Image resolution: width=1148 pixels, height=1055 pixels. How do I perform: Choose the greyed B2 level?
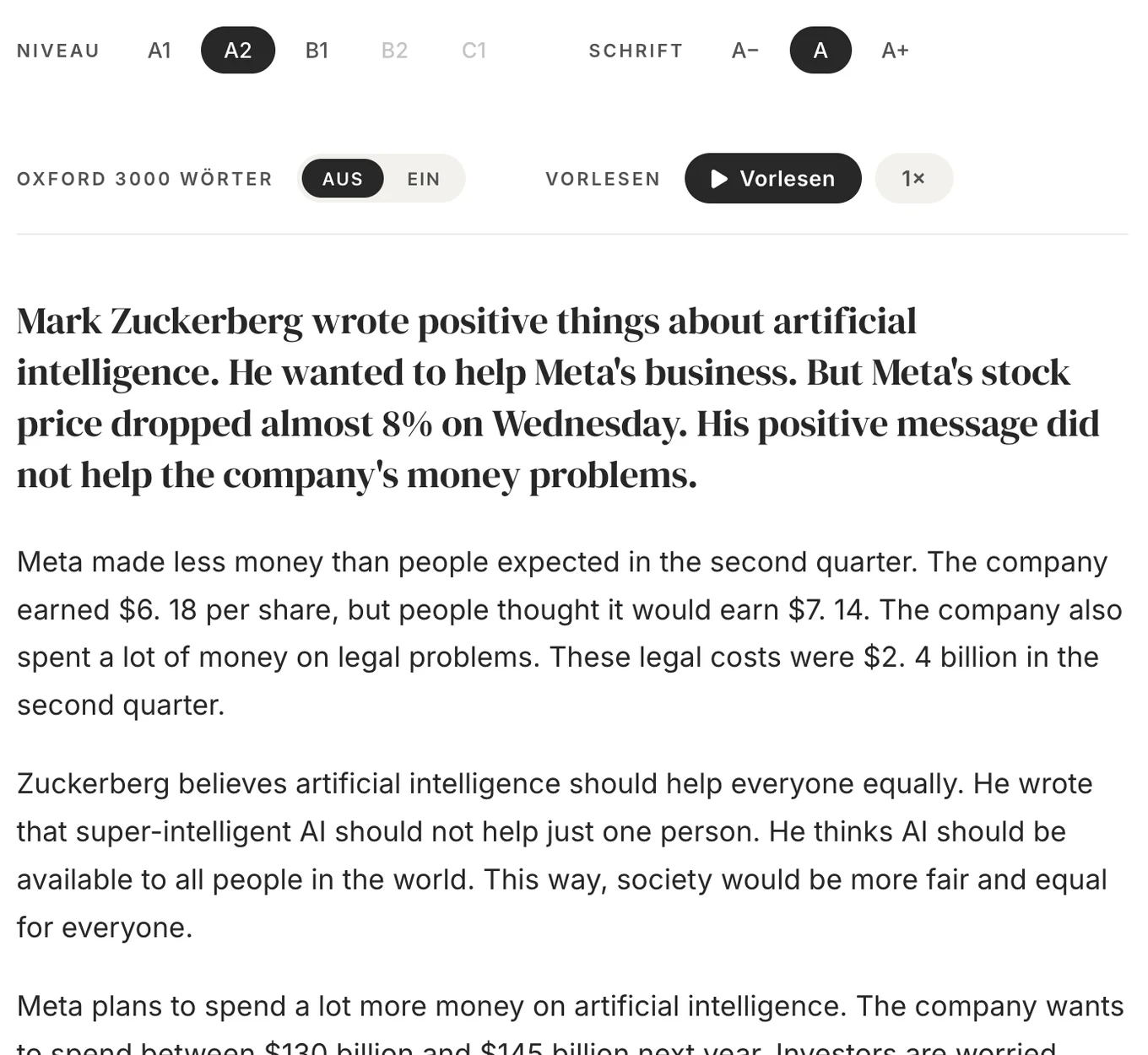pos(395,51)
